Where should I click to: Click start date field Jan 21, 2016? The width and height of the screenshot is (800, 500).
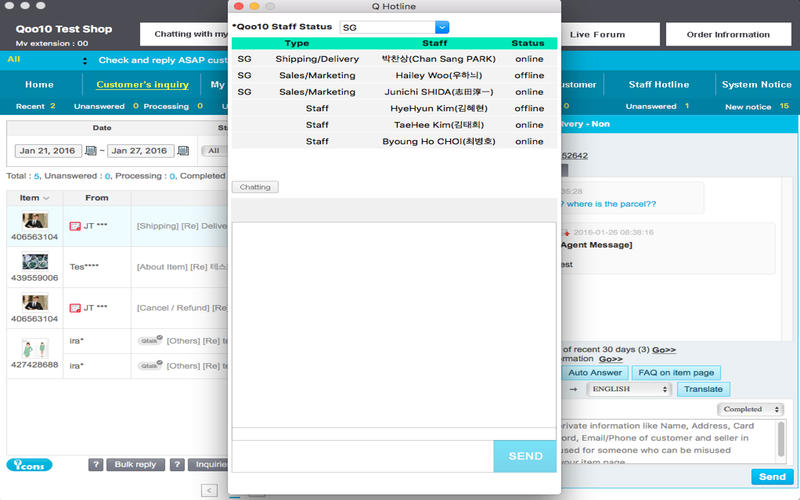coord(47,151)
